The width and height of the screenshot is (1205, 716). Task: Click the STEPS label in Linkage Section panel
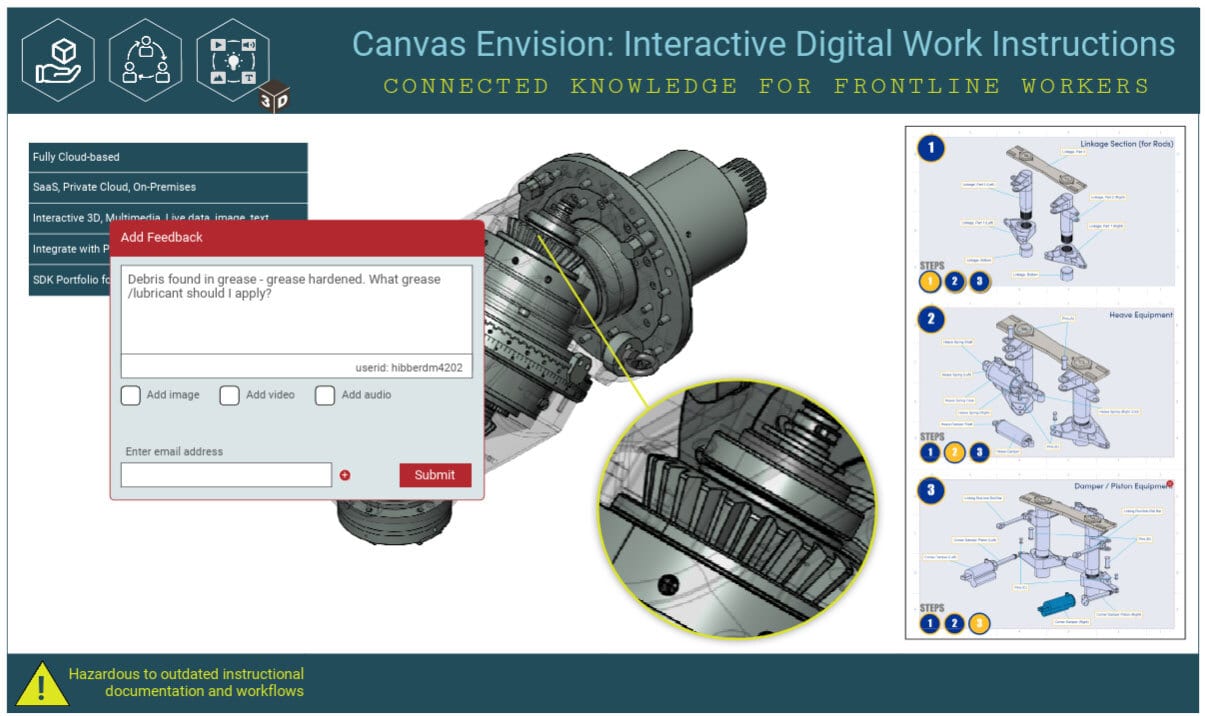tap(932, 265)
